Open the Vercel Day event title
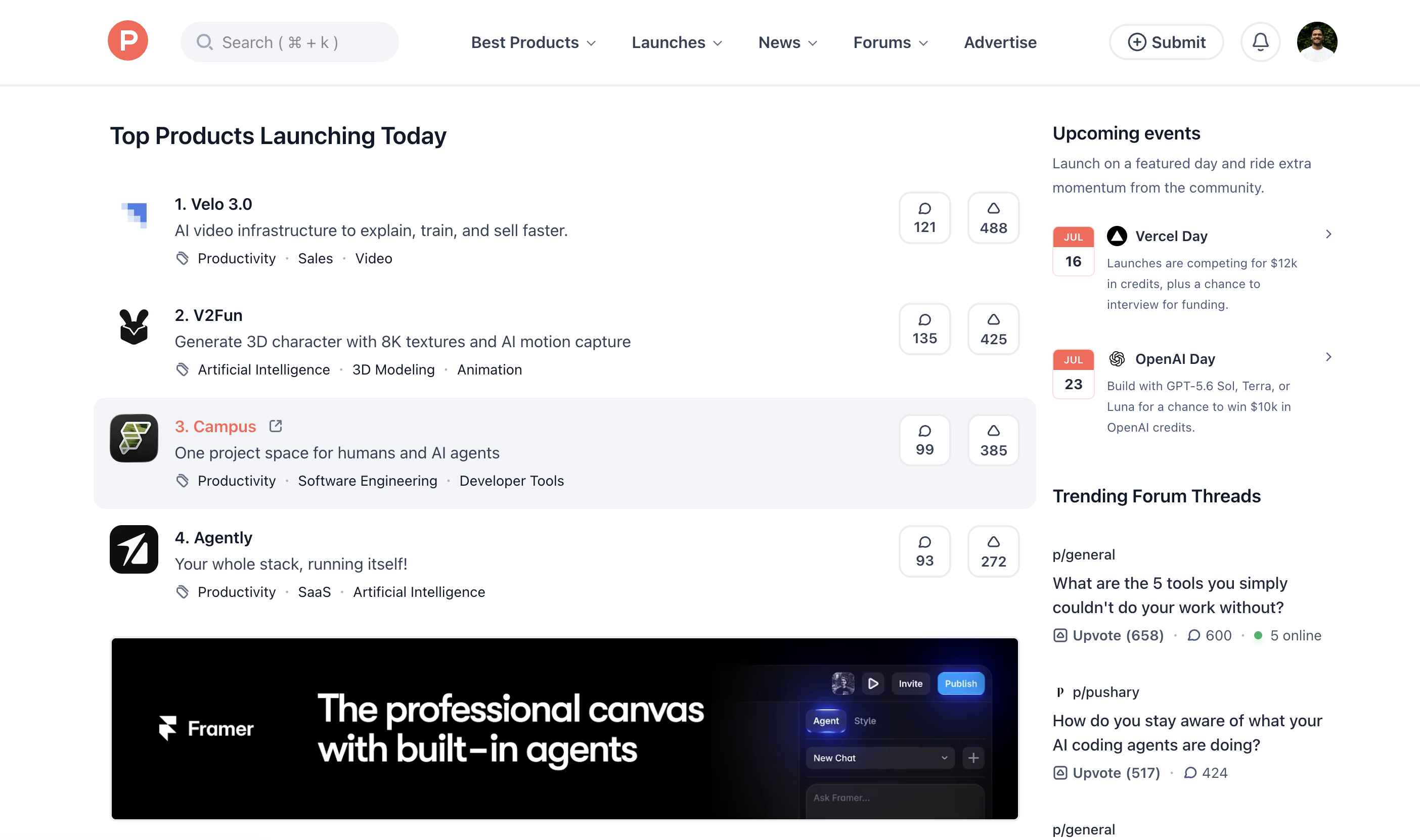The image size is (1420, 840). click(1171, 236)
